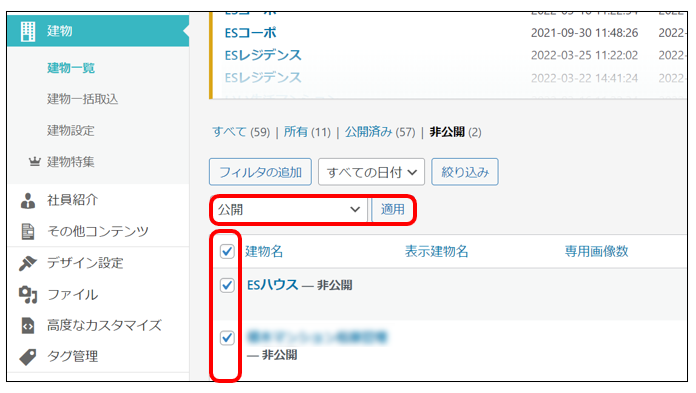Click the フィルタの追加 button
Image resolution: width=696 pixels, height=393 pixels.
(260, 172)
